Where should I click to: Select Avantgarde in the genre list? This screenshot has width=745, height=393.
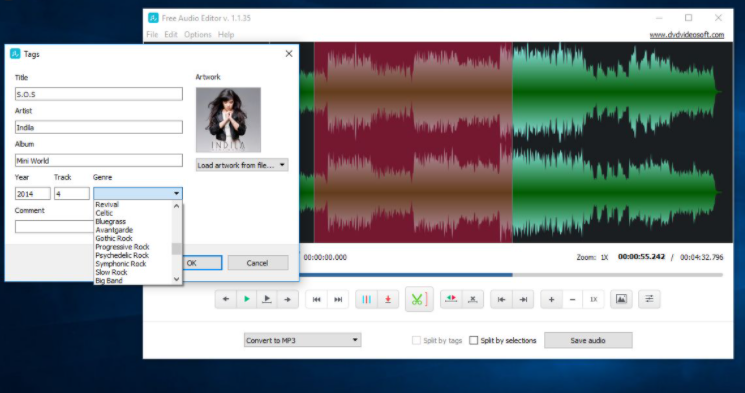click(x=133, y=230)
